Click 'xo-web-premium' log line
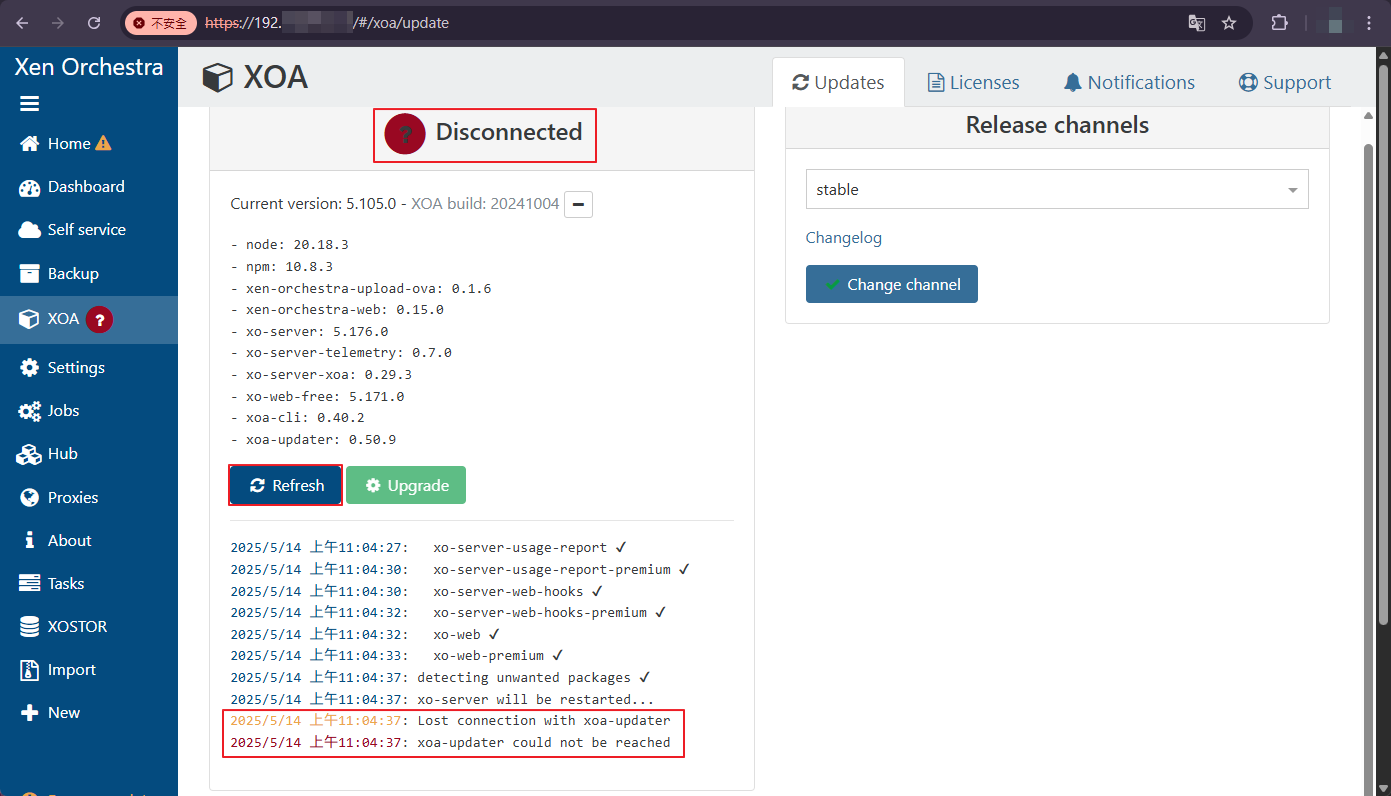This screenshot has height=796, width=1391. point(489,656)
